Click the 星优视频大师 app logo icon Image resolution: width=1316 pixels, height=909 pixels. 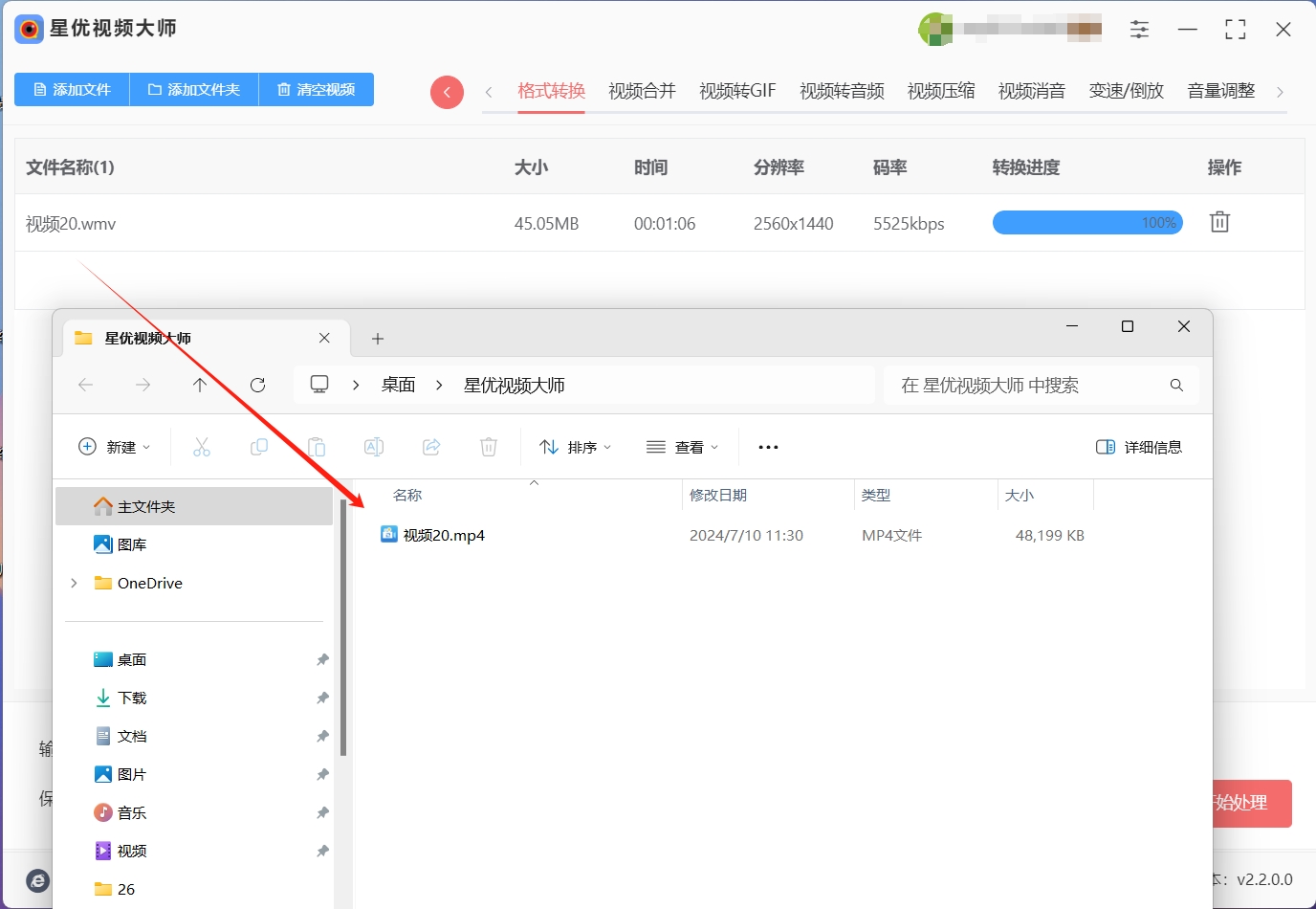[x=30, y=30]
